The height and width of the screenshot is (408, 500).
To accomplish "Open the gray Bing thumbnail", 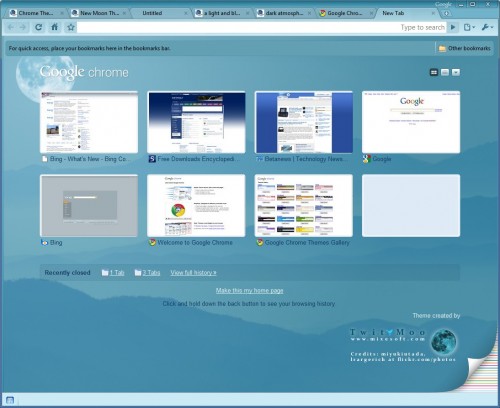I will click(89, 206).
